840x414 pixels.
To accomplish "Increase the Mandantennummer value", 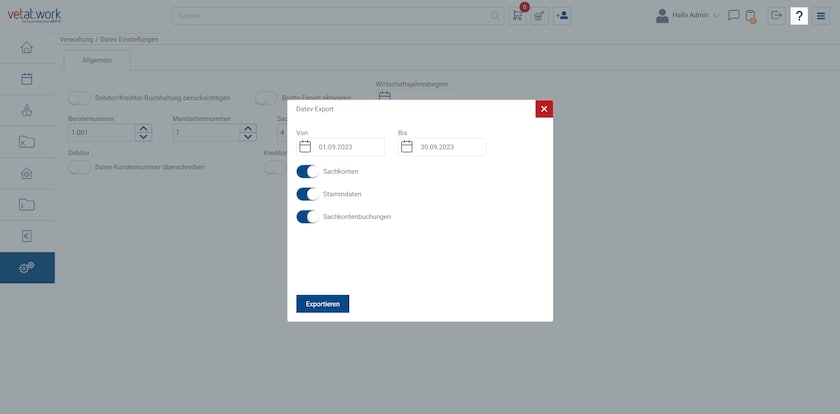I will [248, 129].
